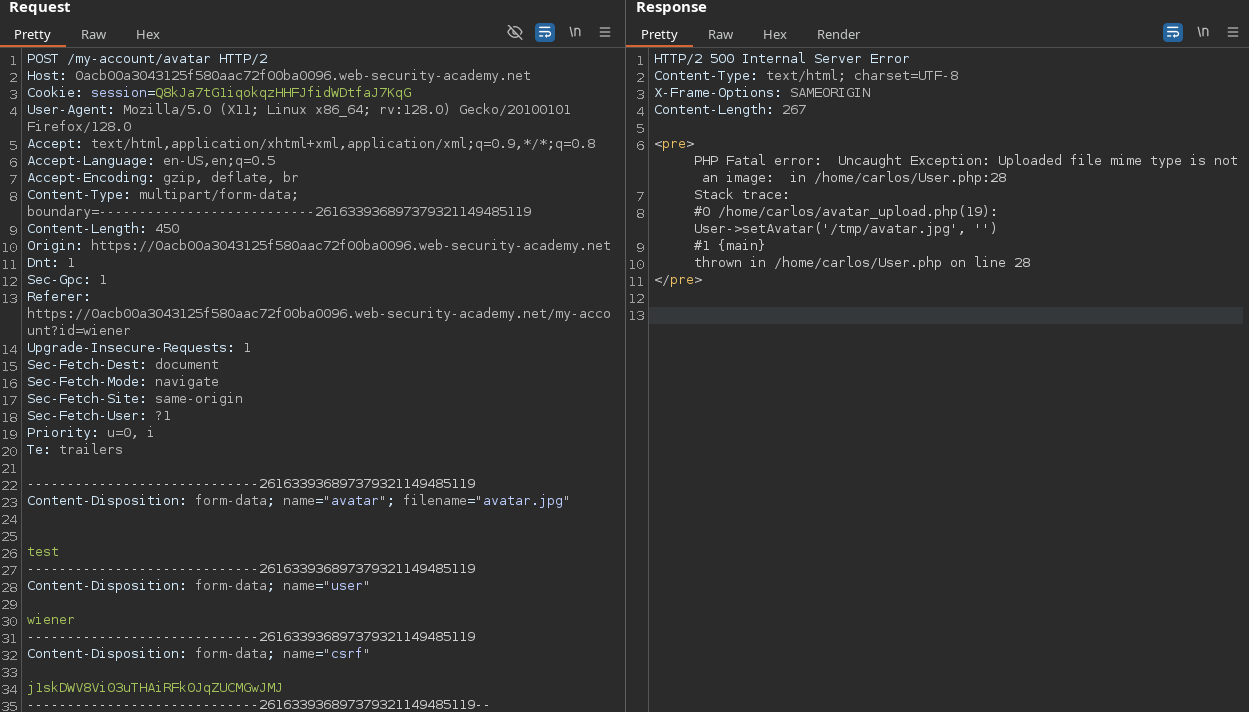Click the "test" file body content
The image size is (1249, 712).
[43, 552]
